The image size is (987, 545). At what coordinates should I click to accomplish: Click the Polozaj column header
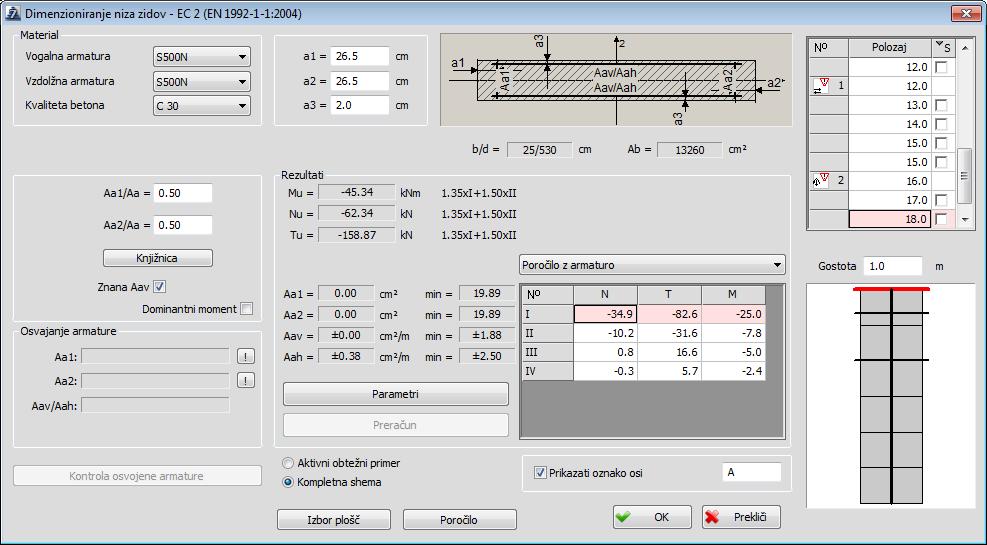point(890,47)
